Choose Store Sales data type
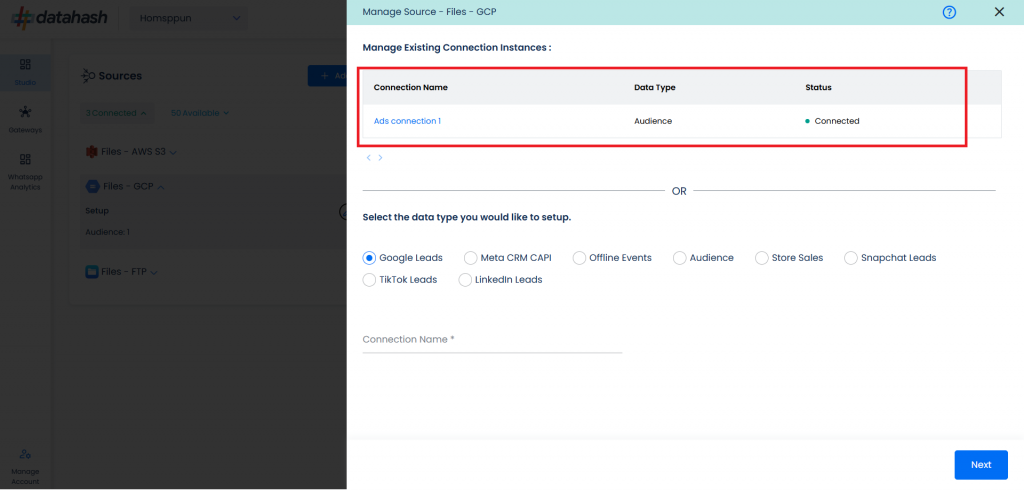Viewport: 1024px width, 493px height. pyautogui.click(x=761, y=258)
